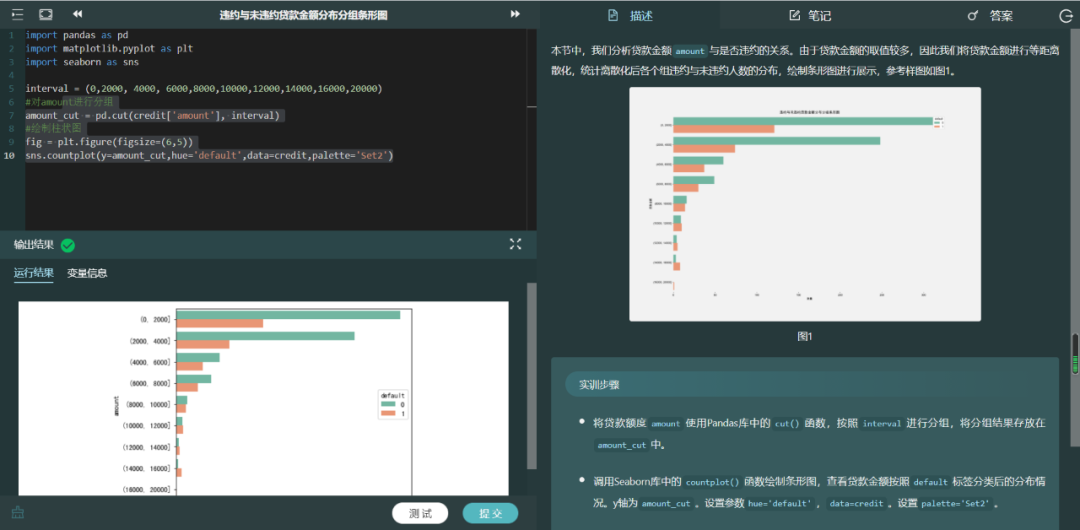Click the 'import pandas as pd' line
1080x530 pixels.
click(76, 34)
